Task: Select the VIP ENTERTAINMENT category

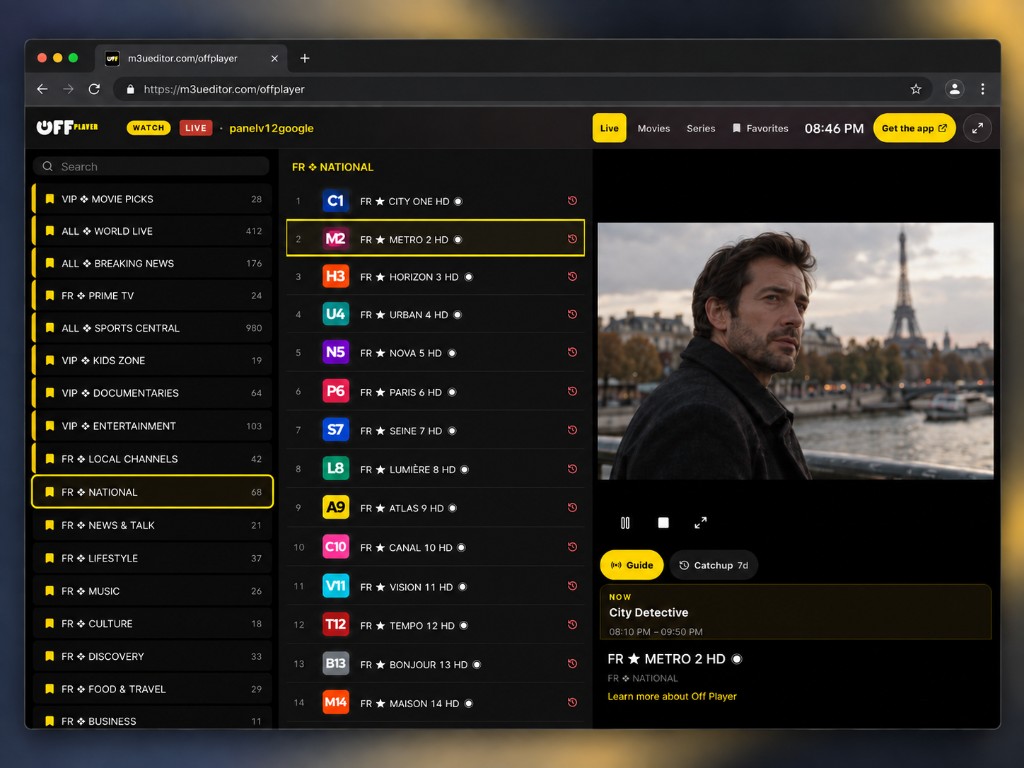Action: (x=152, y=426)
